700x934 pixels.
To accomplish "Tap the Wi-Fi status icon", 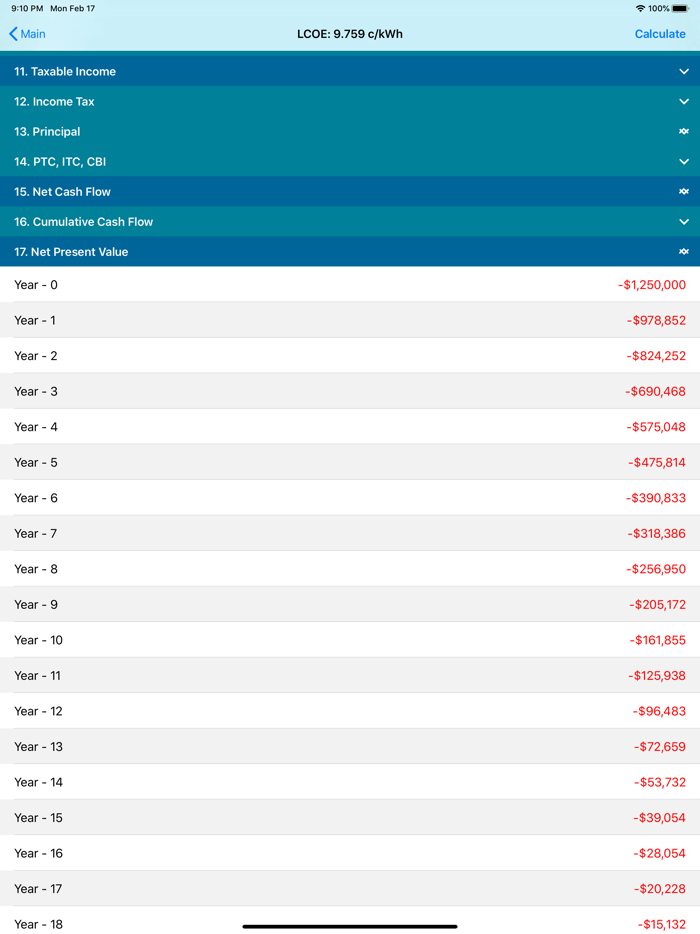I will pos(640,8).
